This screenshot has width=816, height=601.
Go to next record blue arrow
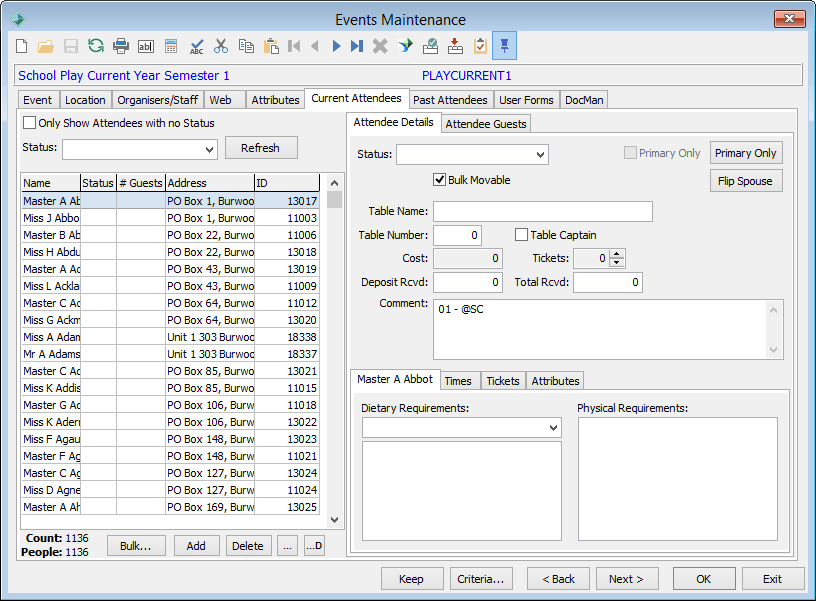tap(336, 46)
